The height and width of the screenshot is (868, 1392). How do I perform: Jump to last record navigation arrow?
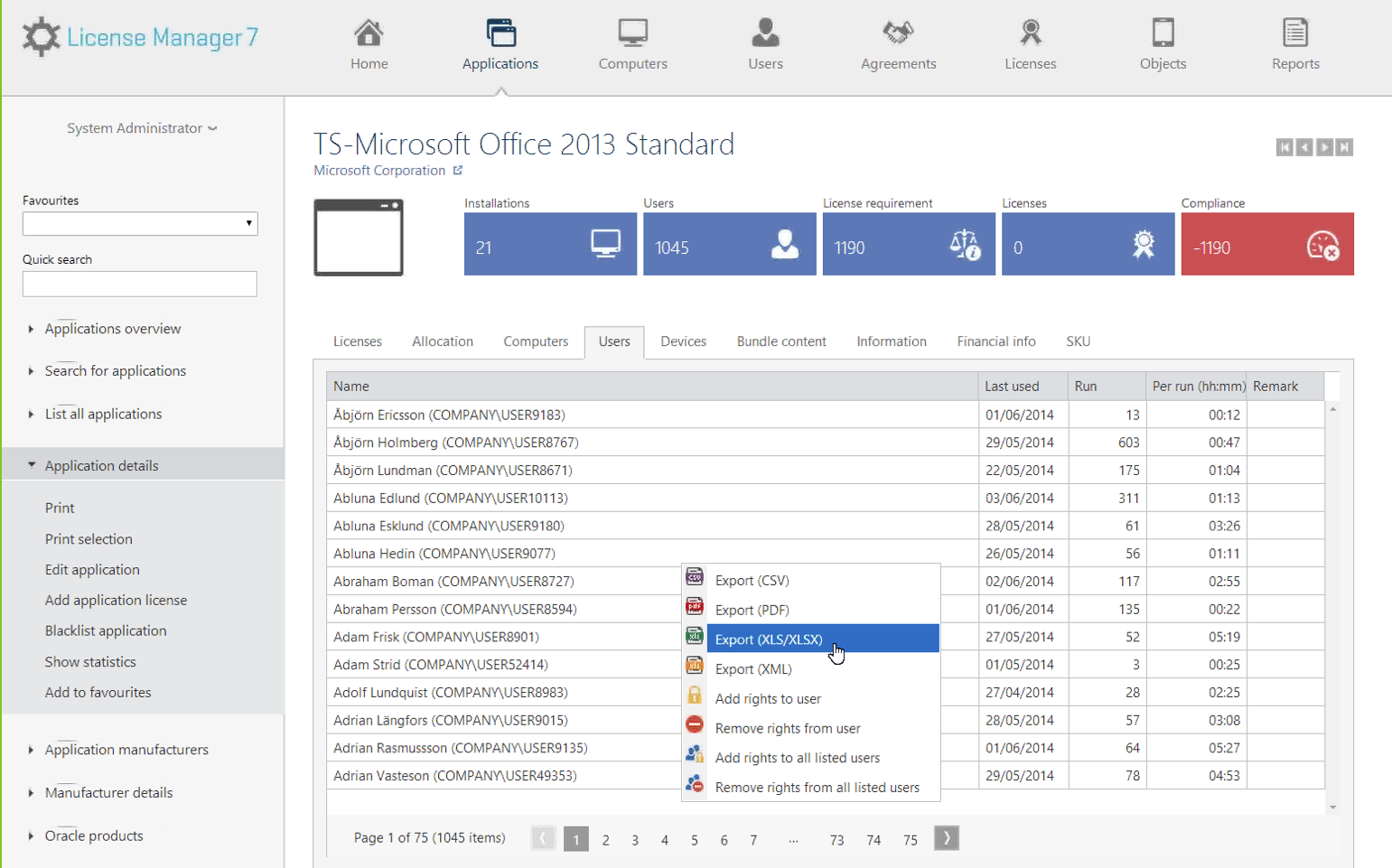click(1344, 147)
